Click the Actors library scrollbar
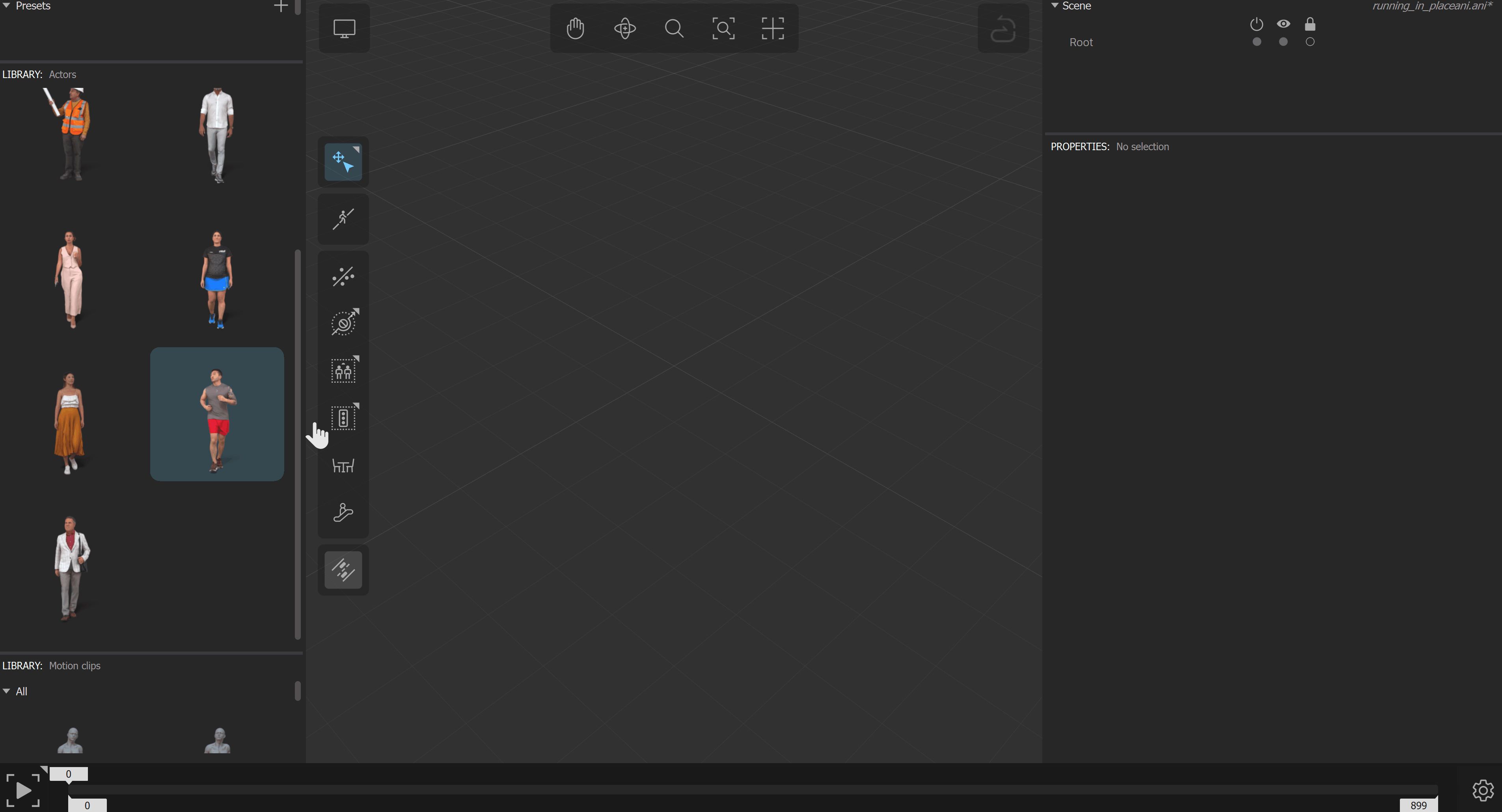The height and width of the screenshot is (812, 1502). click(x=298, y=444)
